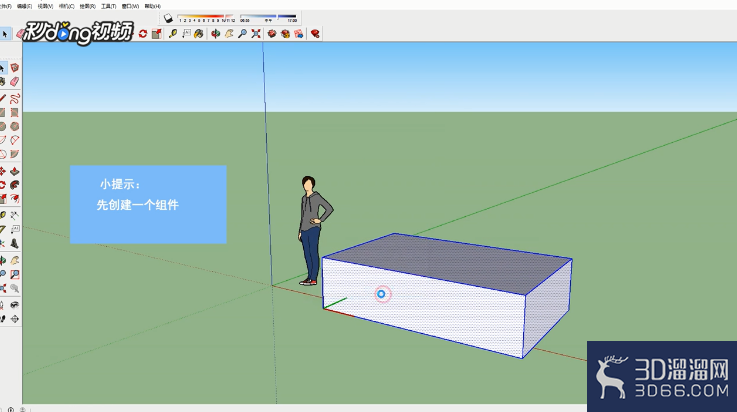Select the Rotate tool in left toolbar

pos(3,185)
